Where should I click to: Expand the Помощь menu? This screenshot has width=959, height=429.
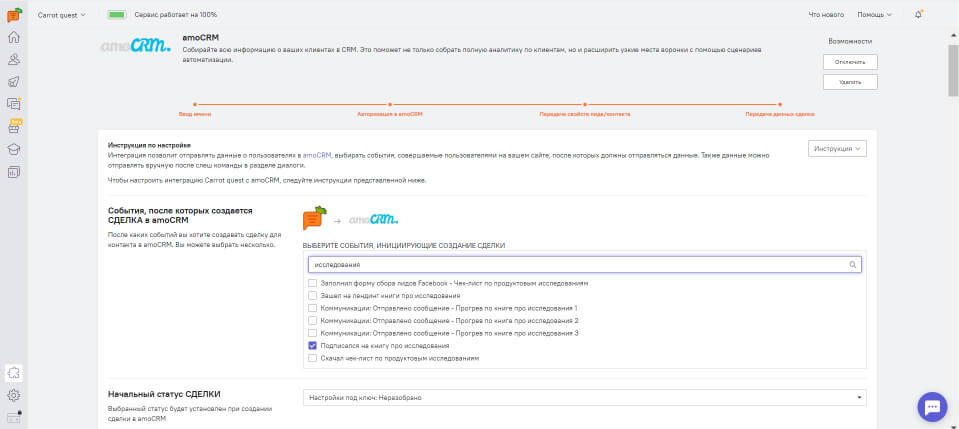pos(874,15)
